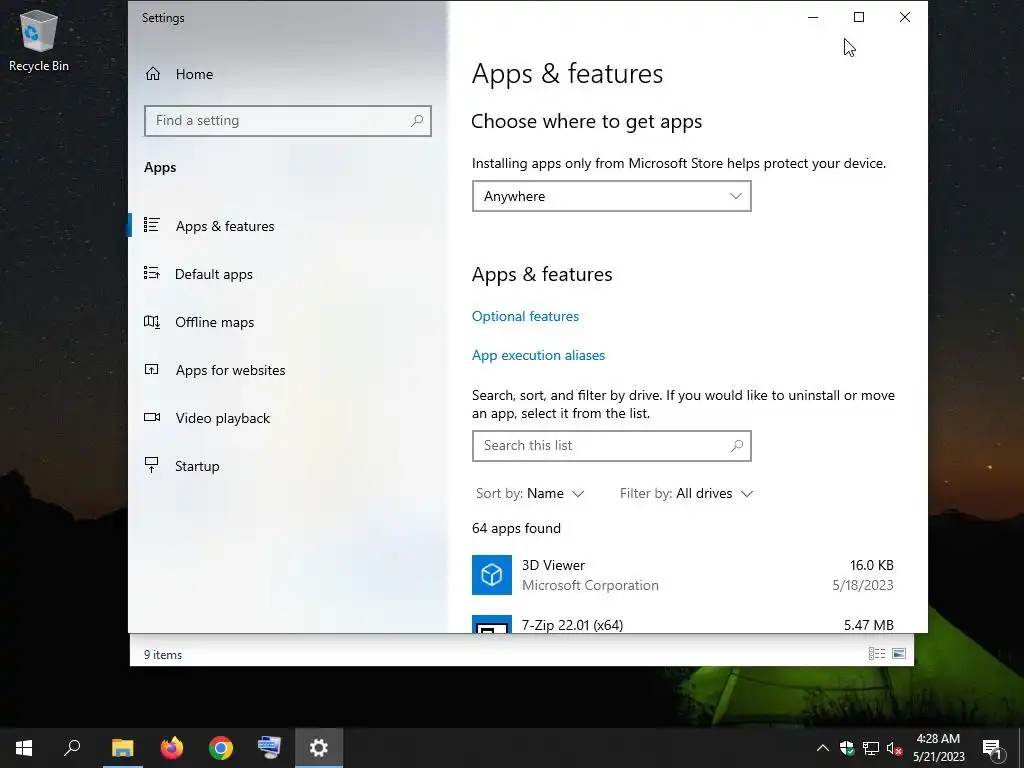Click 16.0 KB size of 3D Viewer
1024x768 pixels.
(871, 566)
